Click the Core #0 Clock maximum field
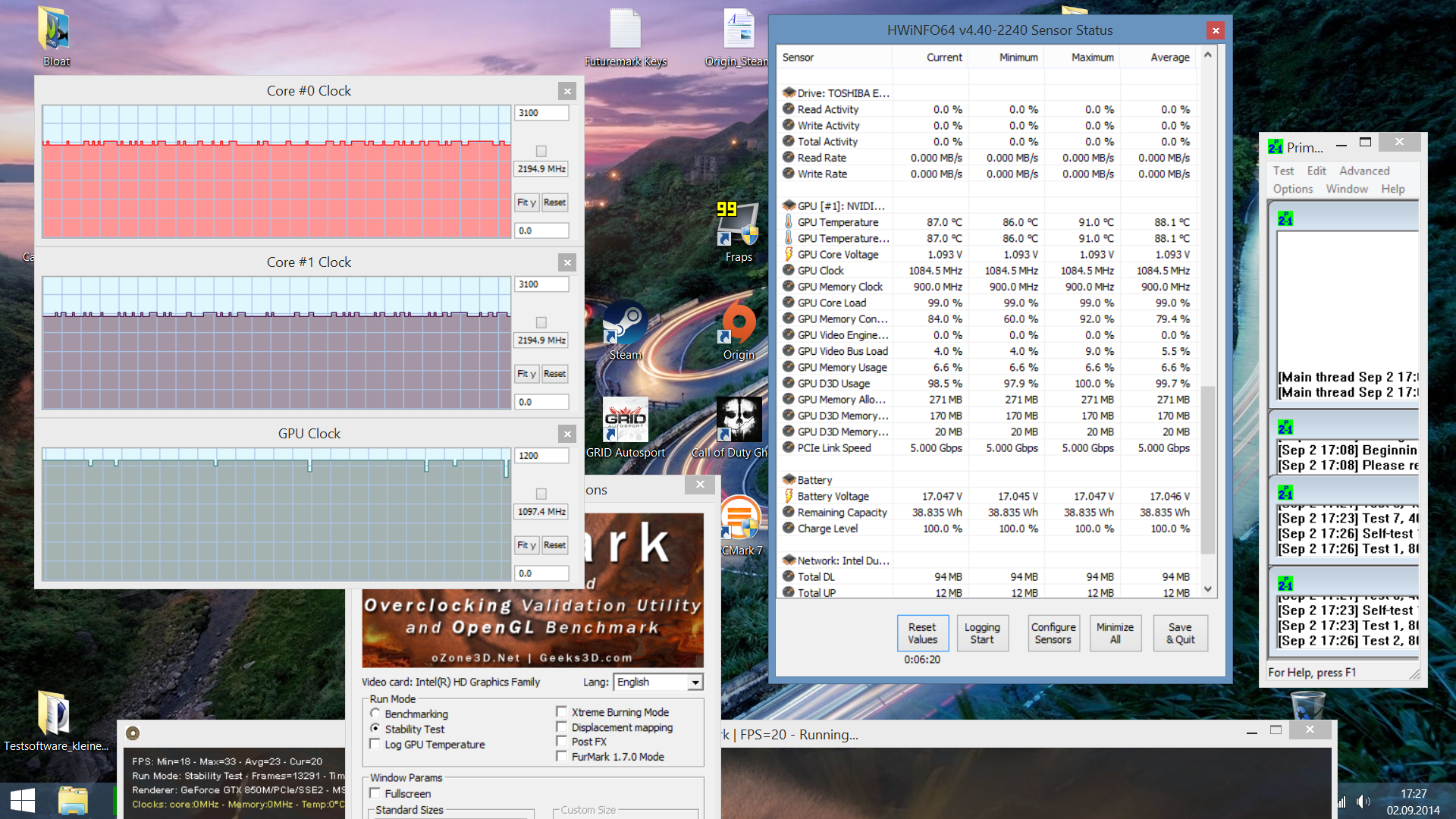 point(541,113)
